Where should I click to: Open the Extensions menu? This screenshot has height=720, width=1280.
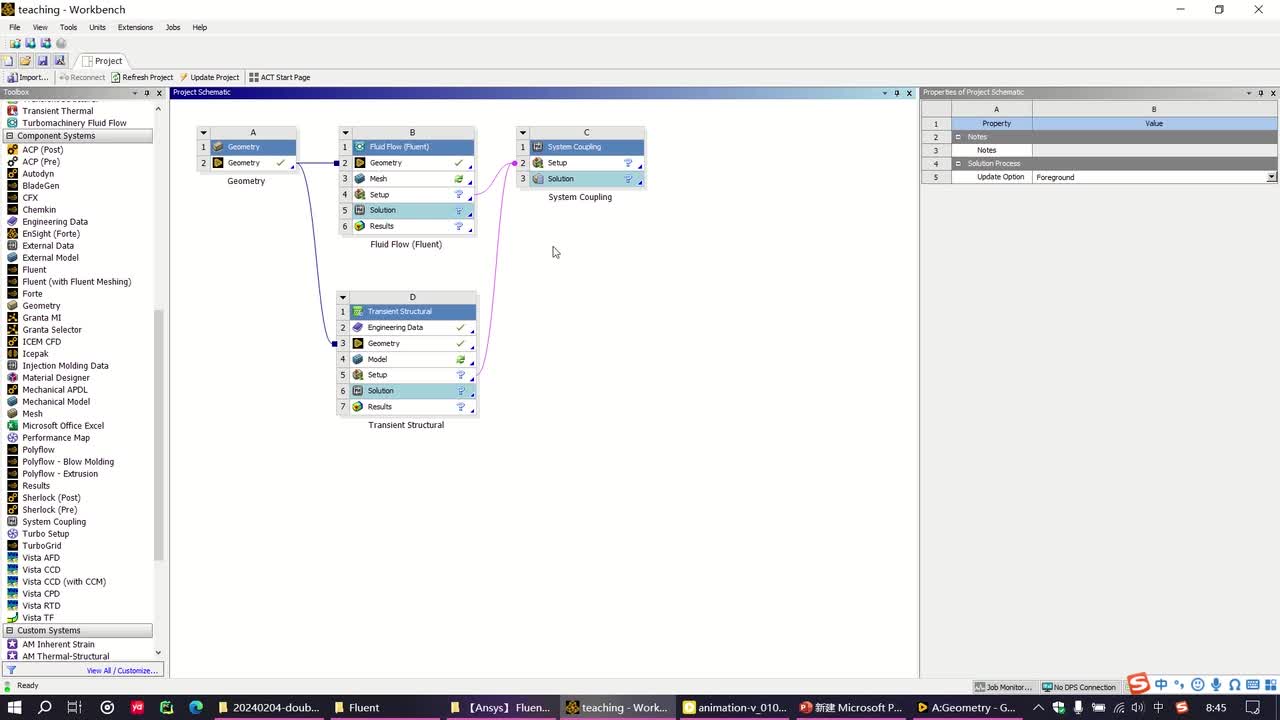pyautogui.click(x=135, y=27)
